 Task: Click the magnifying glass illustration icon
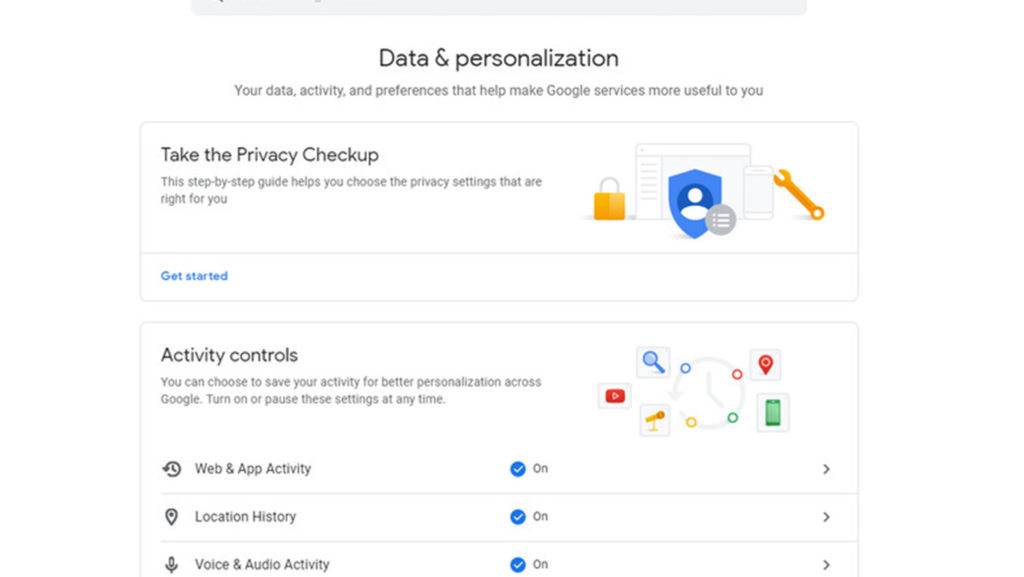pos(654,361)
